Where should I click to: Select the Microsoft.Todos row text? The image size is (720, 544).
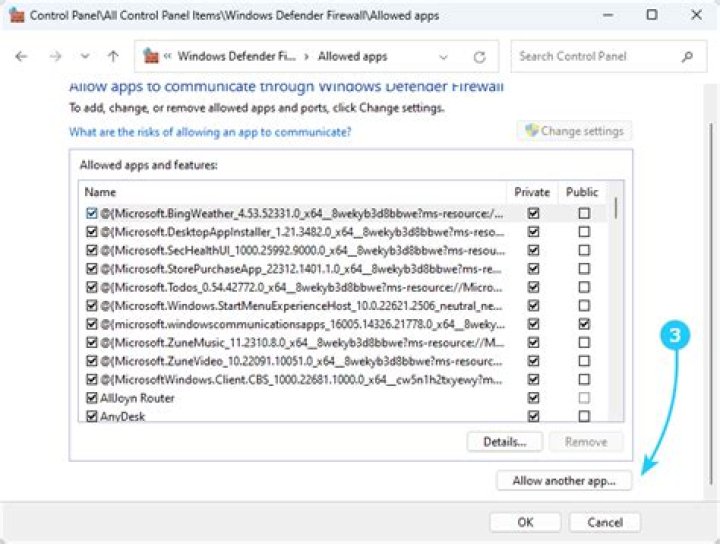click(301, 287)
